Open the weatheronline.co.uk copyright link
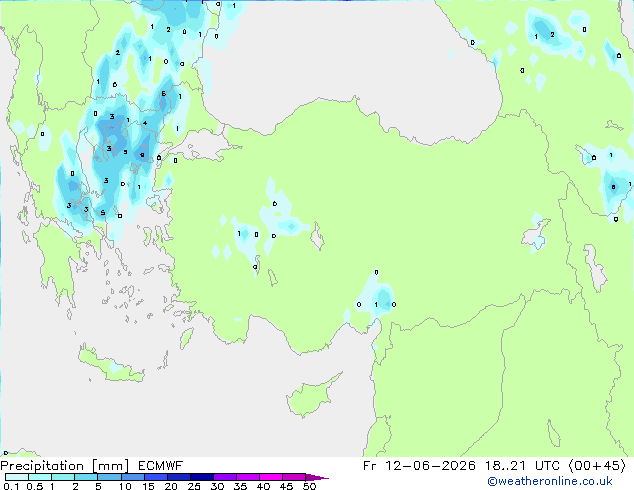 point(549,481)
